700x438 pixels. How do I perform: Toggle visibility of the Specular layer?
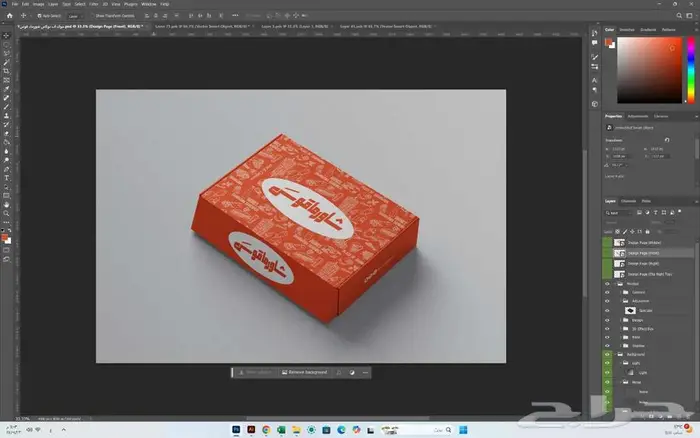point(607,311)
